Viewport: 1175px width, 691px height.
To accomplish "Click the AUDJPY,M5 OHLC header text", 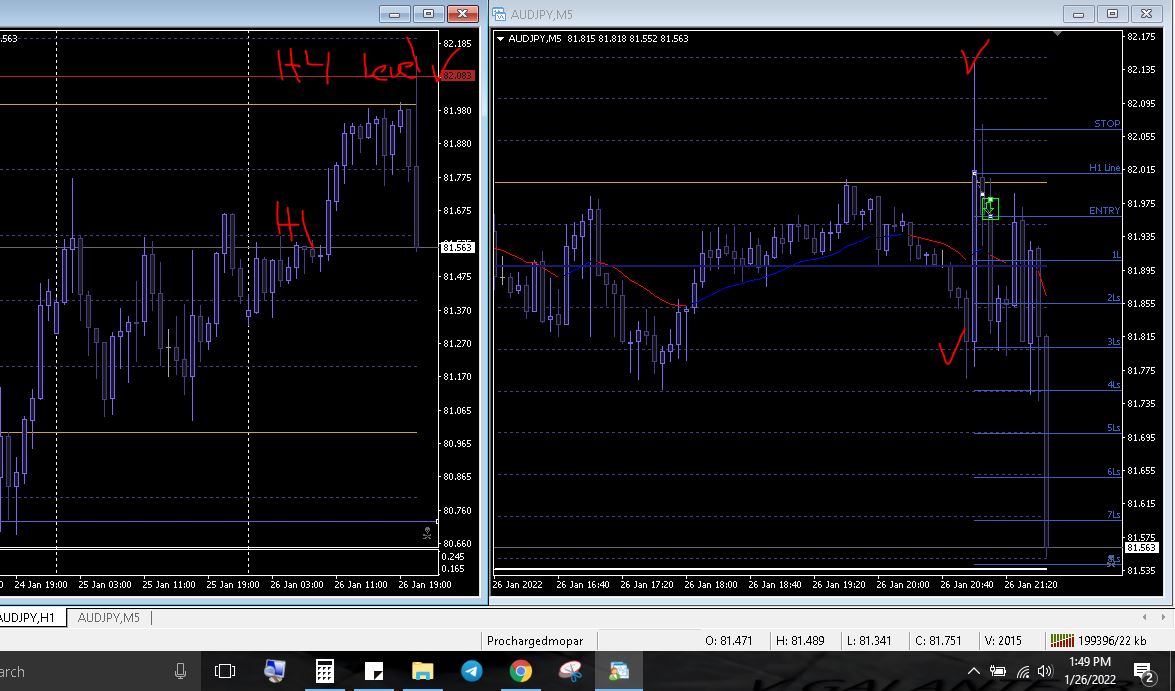I will pyautogui.click(x=598, y=39).
